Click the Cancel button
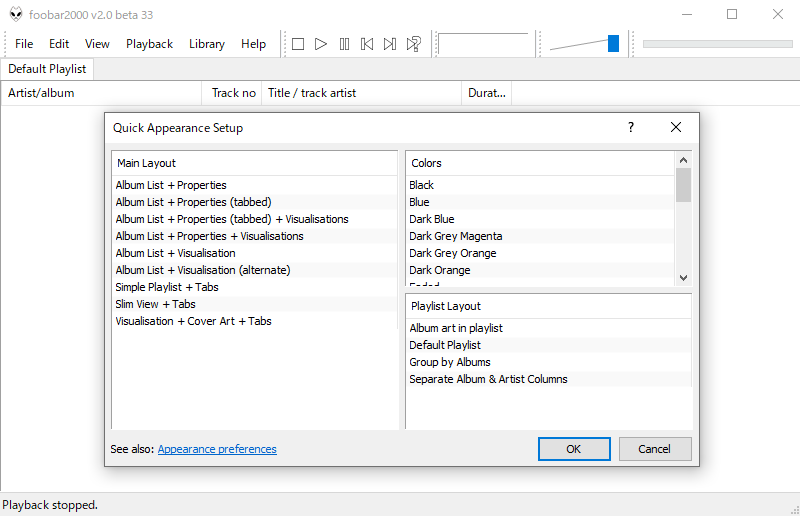The height and width of the screenshot is (516, 800). point(655,449)
